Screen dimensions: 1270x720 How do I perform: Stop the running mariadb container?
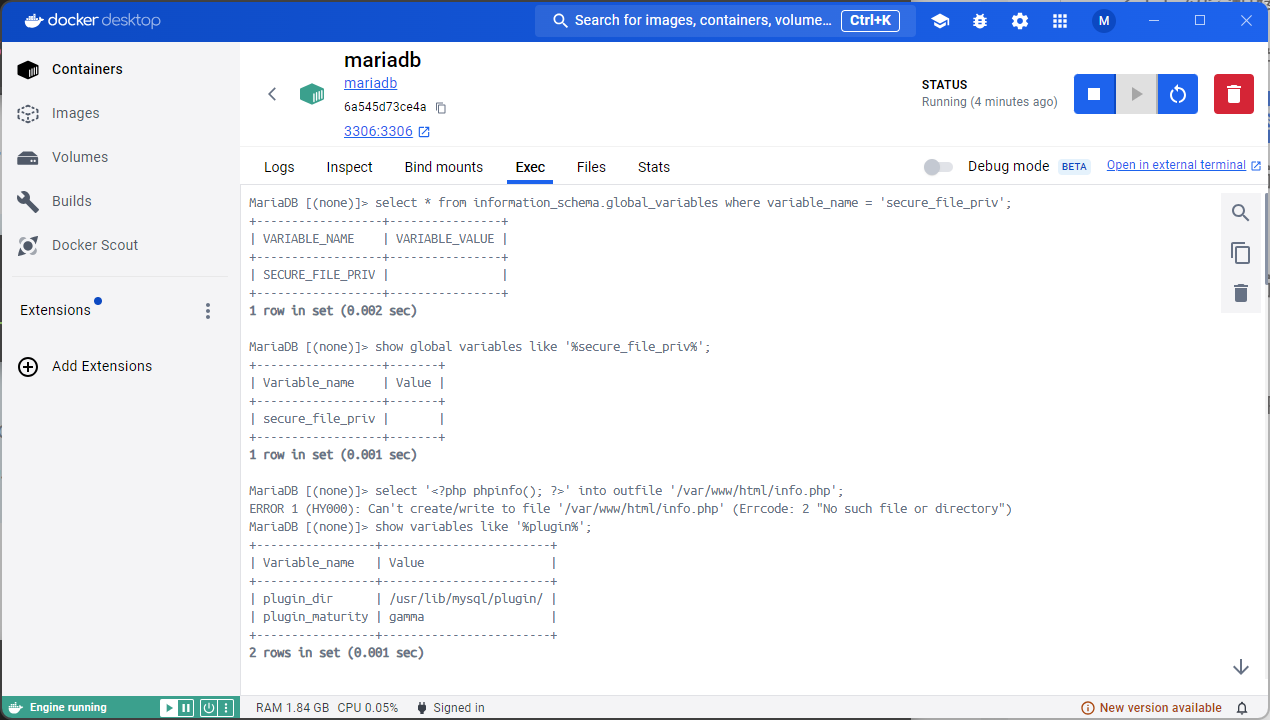[x=1094, y=94]
